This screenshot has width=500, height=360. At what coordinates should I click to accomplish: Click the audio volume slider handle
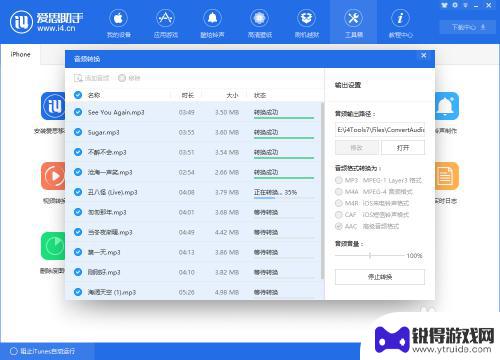click(370, 256)
